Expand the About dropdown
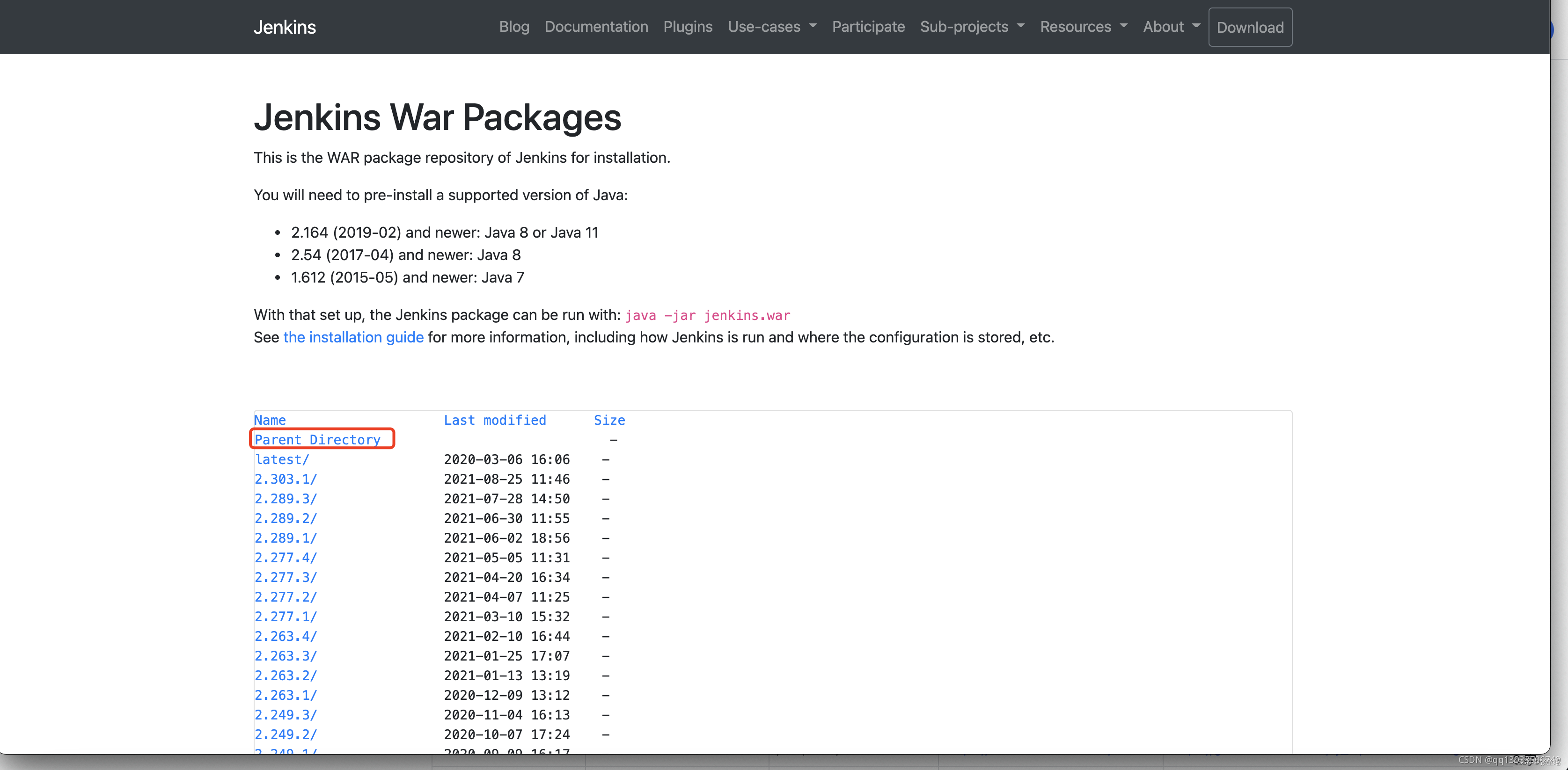 coord(1171,27)
